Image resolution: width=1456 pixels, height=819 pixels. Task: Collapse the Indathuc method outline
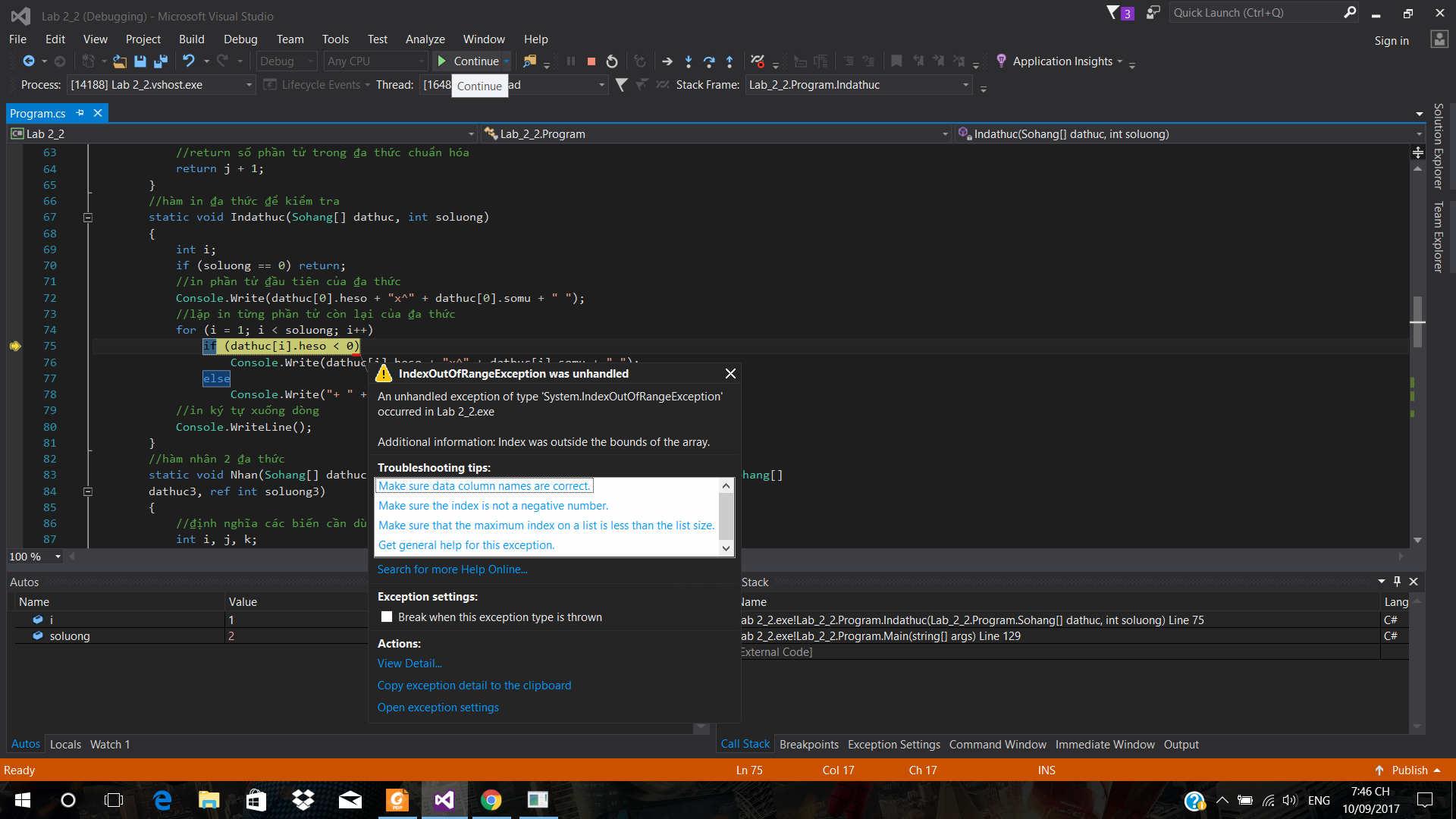[x=88, y=218]
